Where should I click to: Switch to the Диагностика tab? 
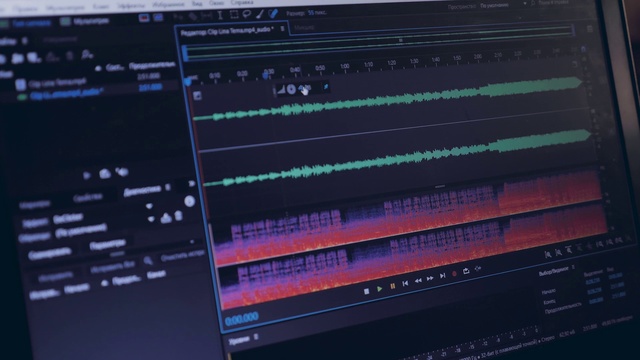point(142,190)
